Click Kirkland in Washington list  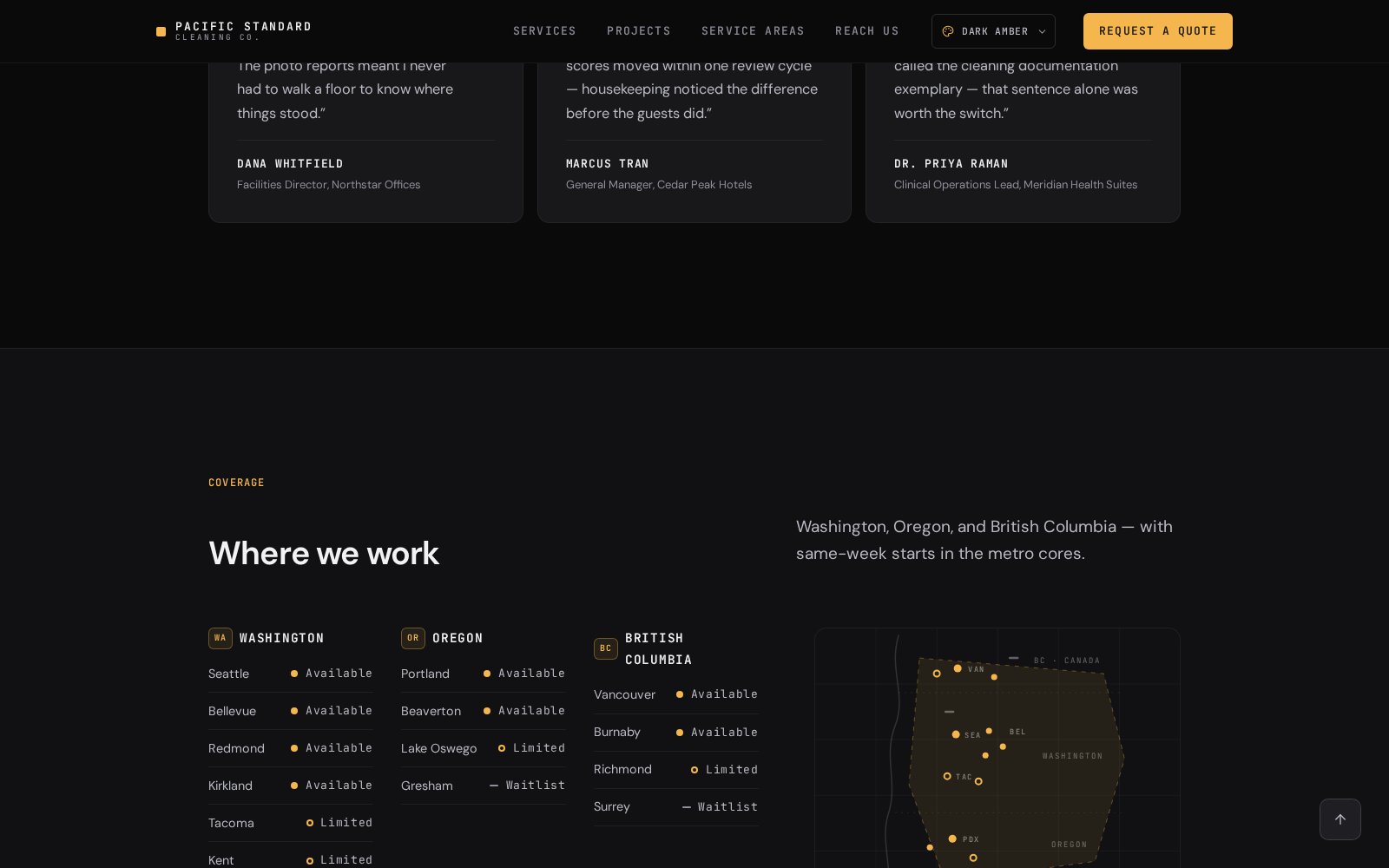click(290, 786)
